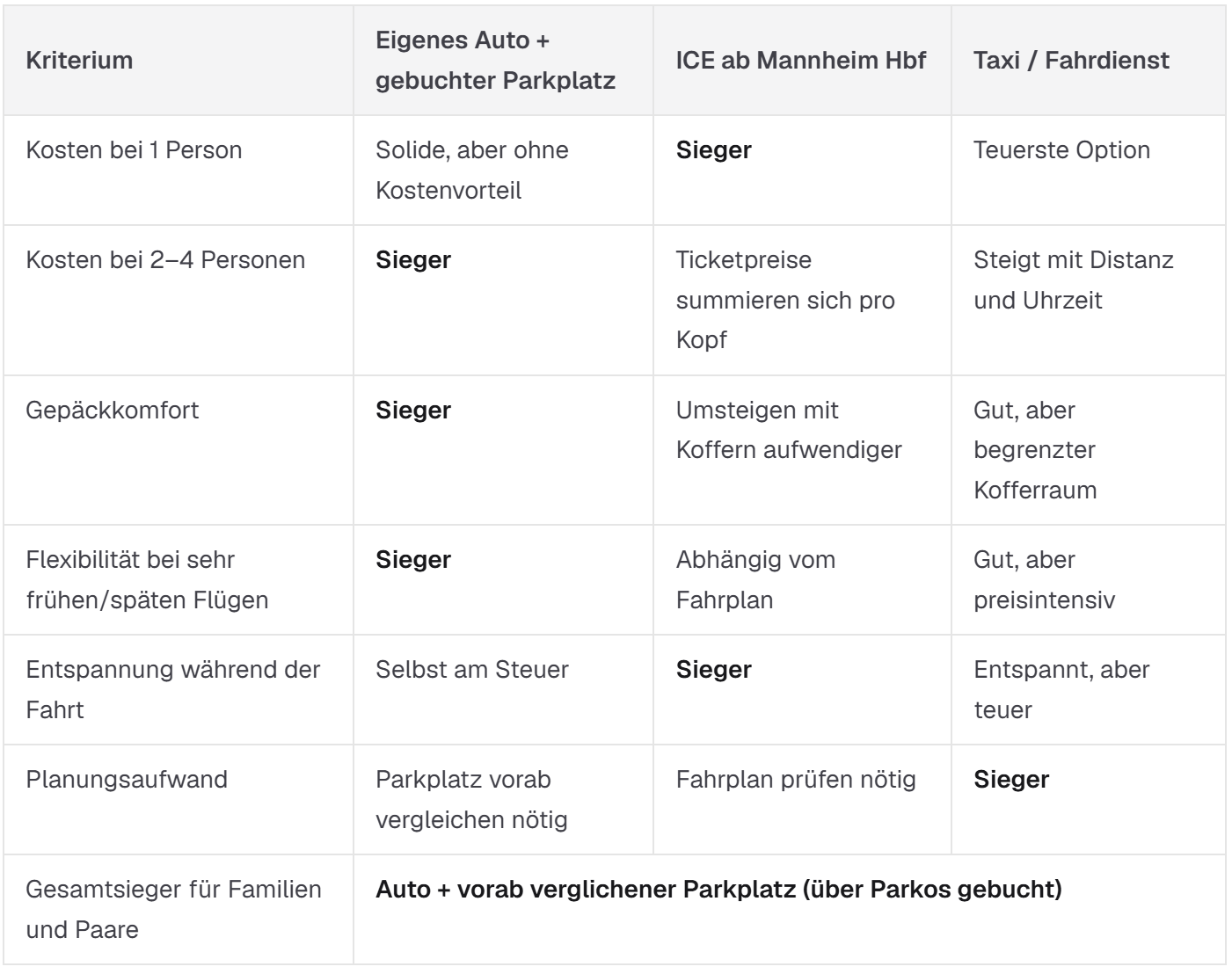Select the 'Eigenes Auto + gebuchter Parkplatz' header

point(495,61)
